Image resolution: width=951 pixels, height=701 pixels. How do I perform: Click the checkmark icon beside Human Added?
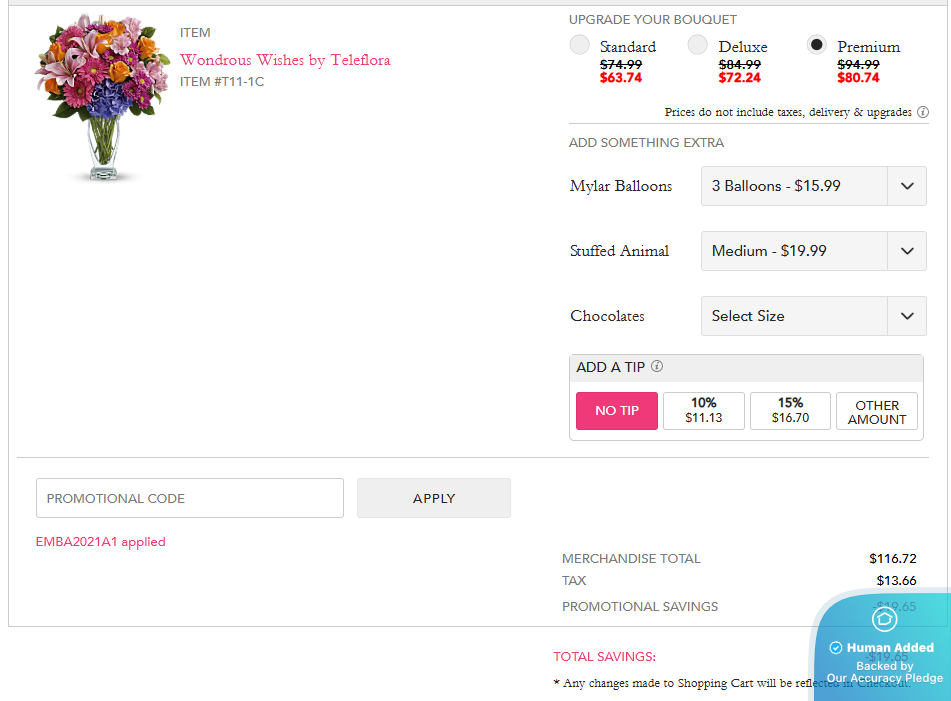tap(836, 648)
